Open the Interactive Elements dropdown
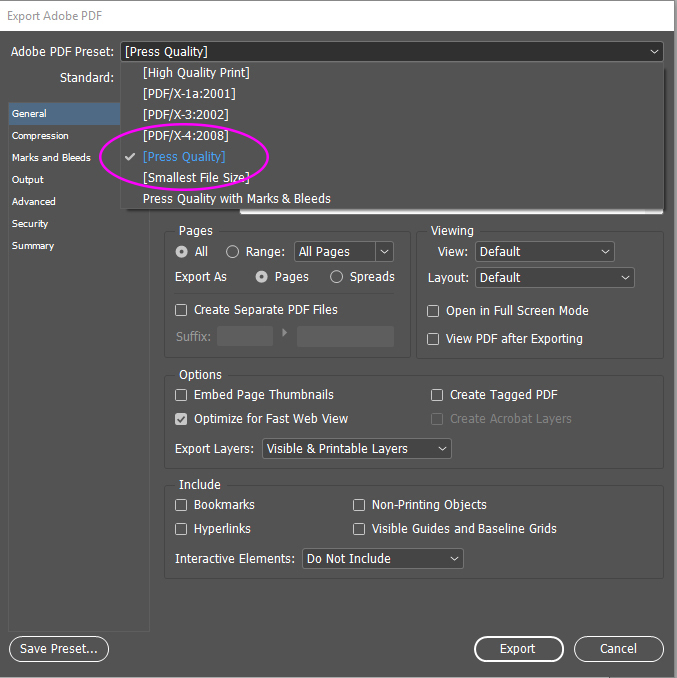Screen dimensions: 677x678 383,559
